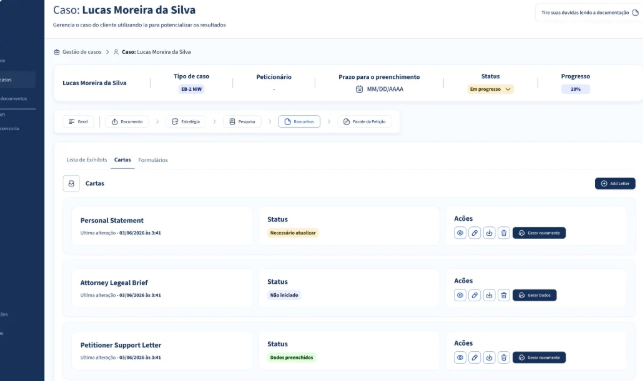Download the Attorney Legeal Brief
Viewport: 643px width, 381px height.
click(x=489, y=295)
